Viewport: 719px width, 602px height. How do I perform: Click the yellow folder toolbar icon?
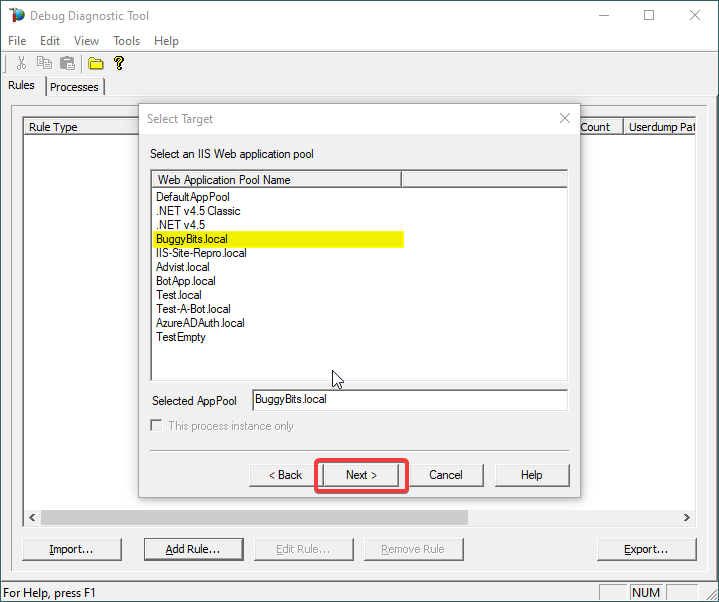[96, 63]
